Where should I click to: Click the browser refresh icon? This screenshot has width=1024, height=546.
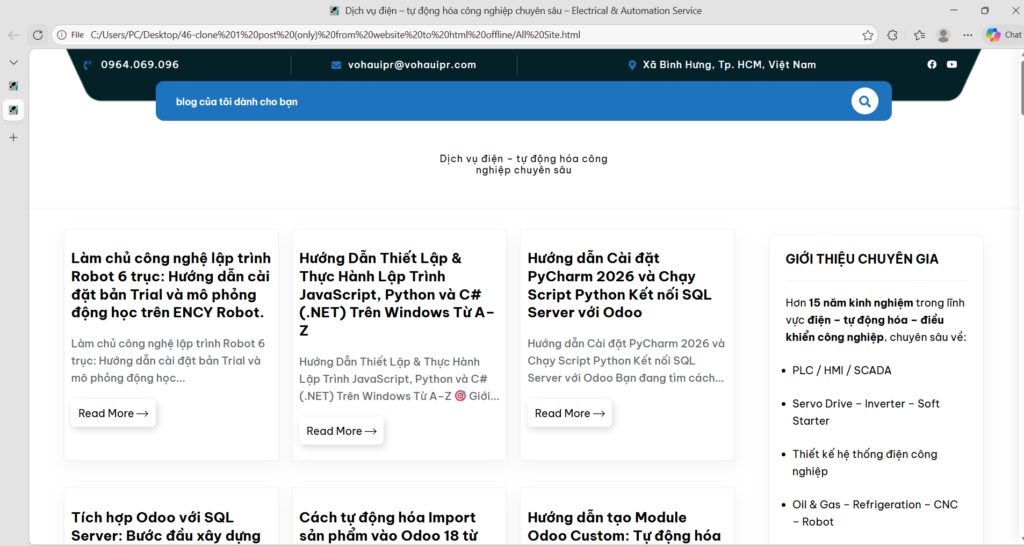[37, 35]
